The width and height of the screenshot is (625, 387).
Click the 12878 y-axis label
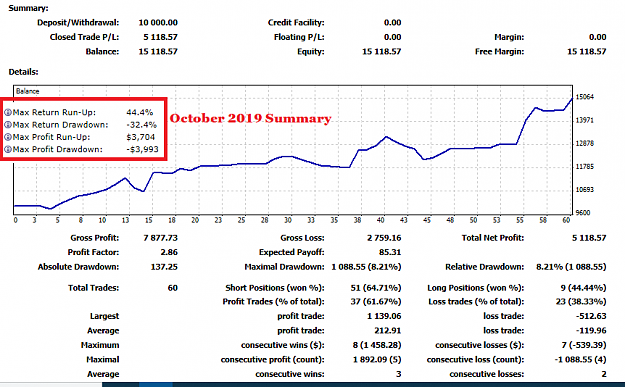(x=585, y=143)
